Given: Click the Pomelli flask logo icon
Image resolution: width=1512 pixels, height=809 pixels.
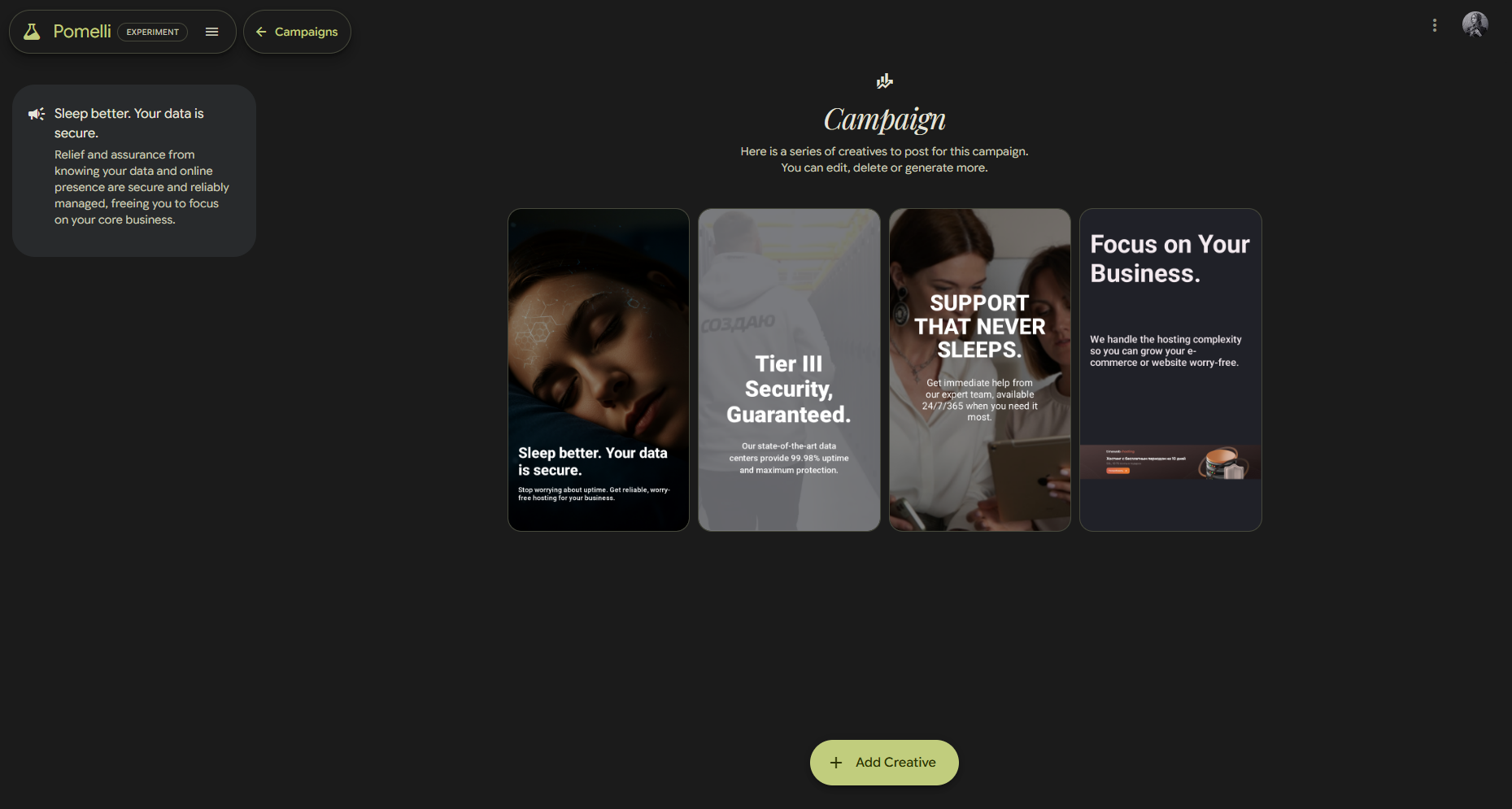Looking at the screenshot, I should (x=32, y=32).
